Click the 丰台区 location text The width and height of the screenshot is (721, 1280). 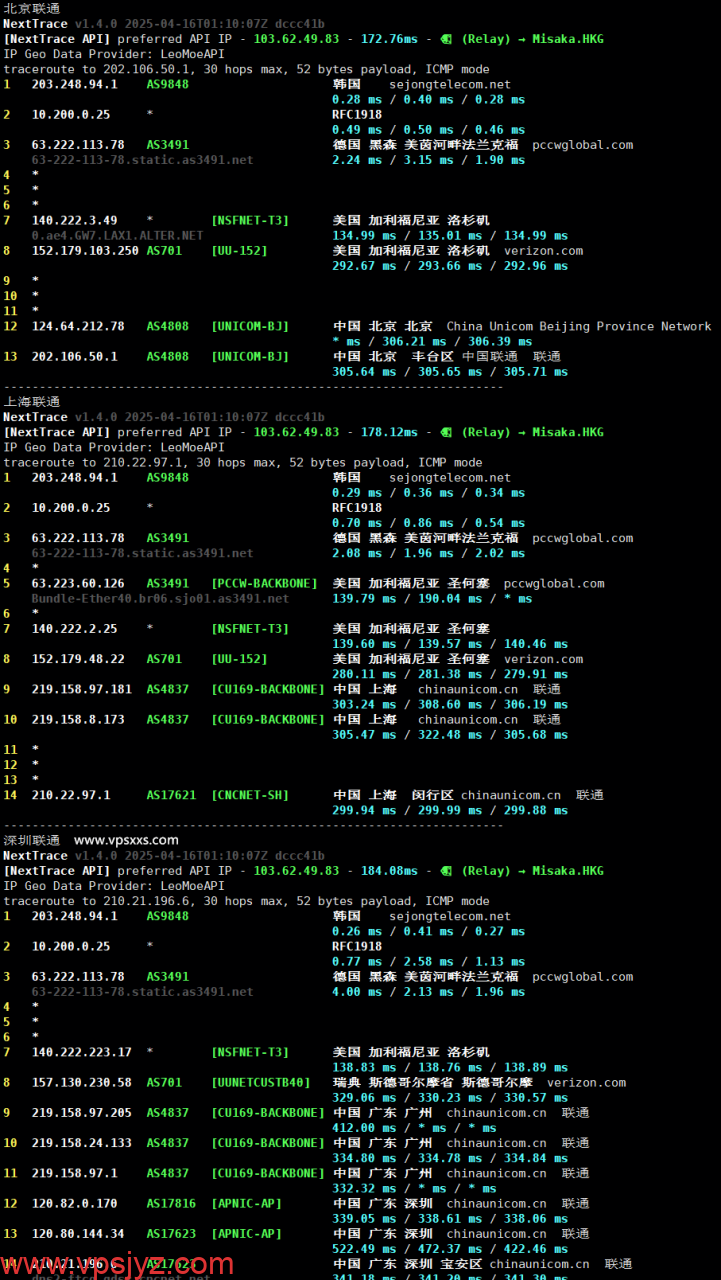pyautogui.click(x=433, y=356)
